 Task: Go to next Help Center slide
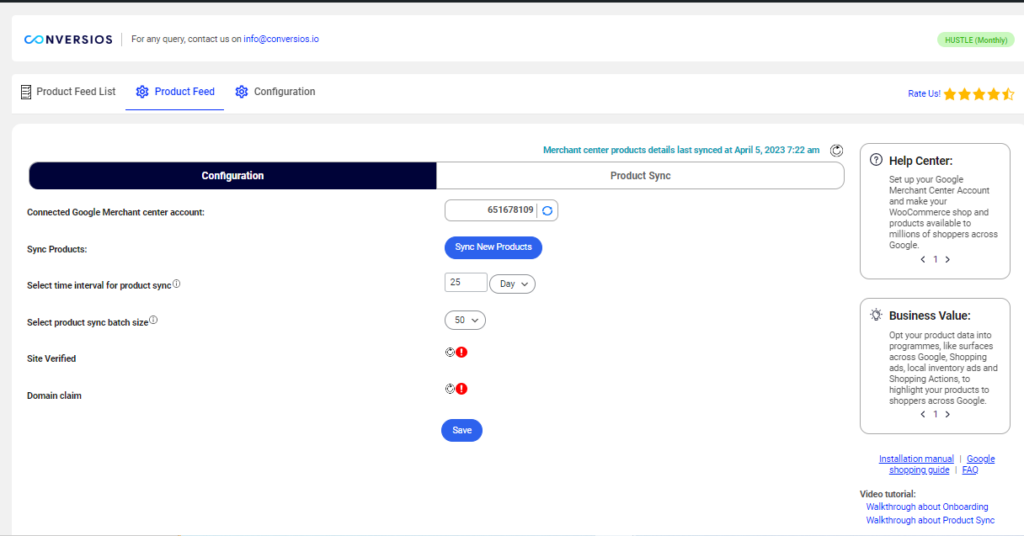point(948,260)
